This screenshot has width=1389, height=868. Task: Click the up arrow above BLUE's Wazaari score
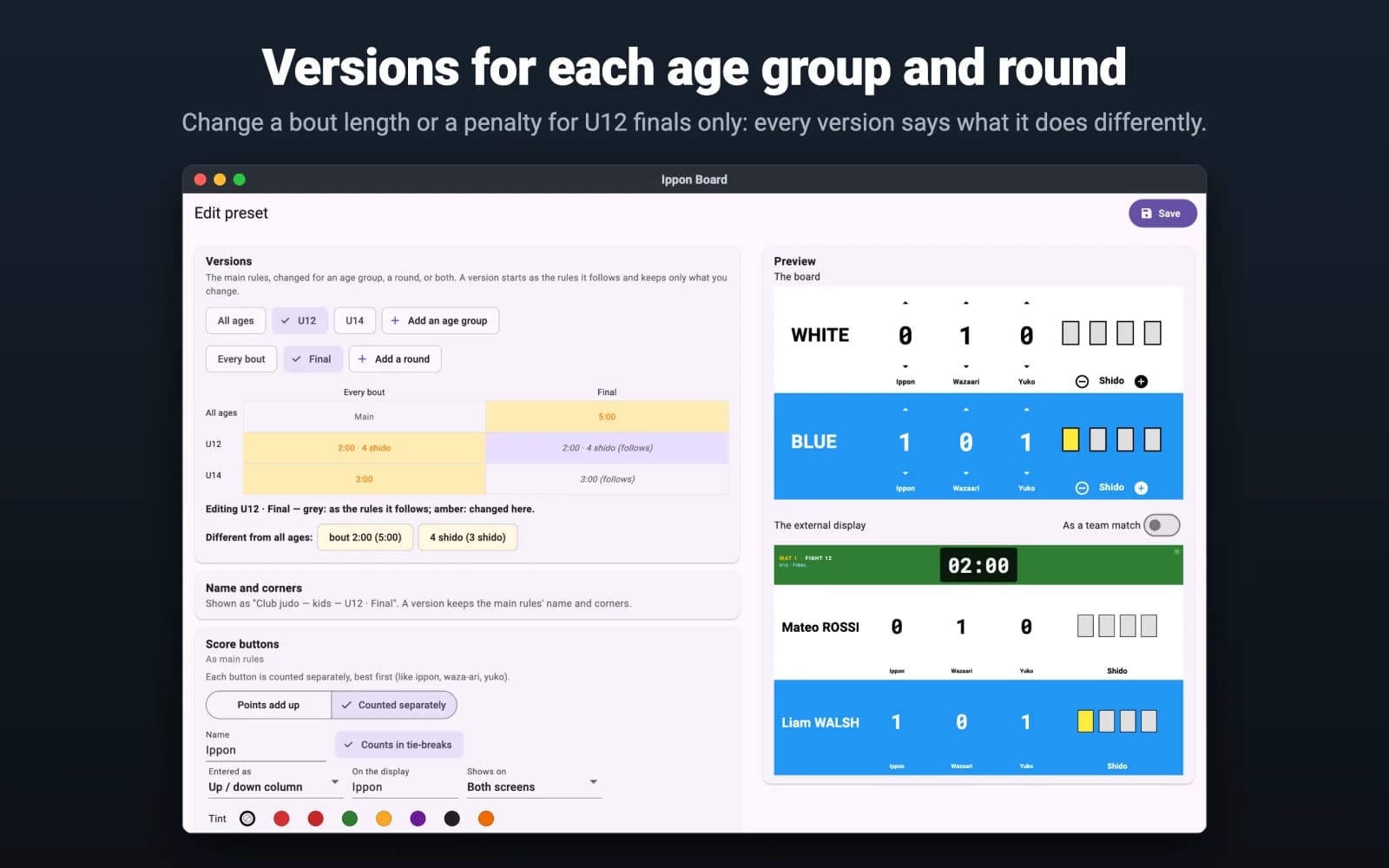(x=965, y=410)
